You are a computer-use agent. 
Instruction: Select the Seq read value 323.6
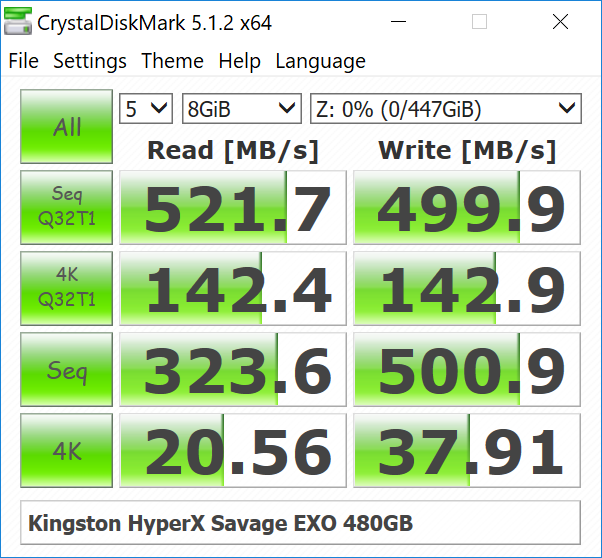[233, 369]
